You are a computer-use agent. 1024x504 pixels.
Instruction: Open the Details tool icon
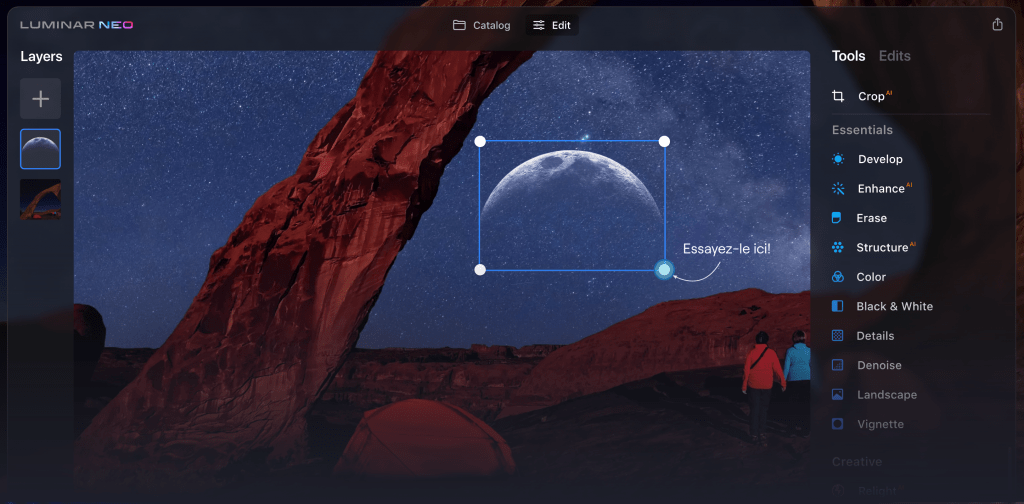[x=838, y=336]
